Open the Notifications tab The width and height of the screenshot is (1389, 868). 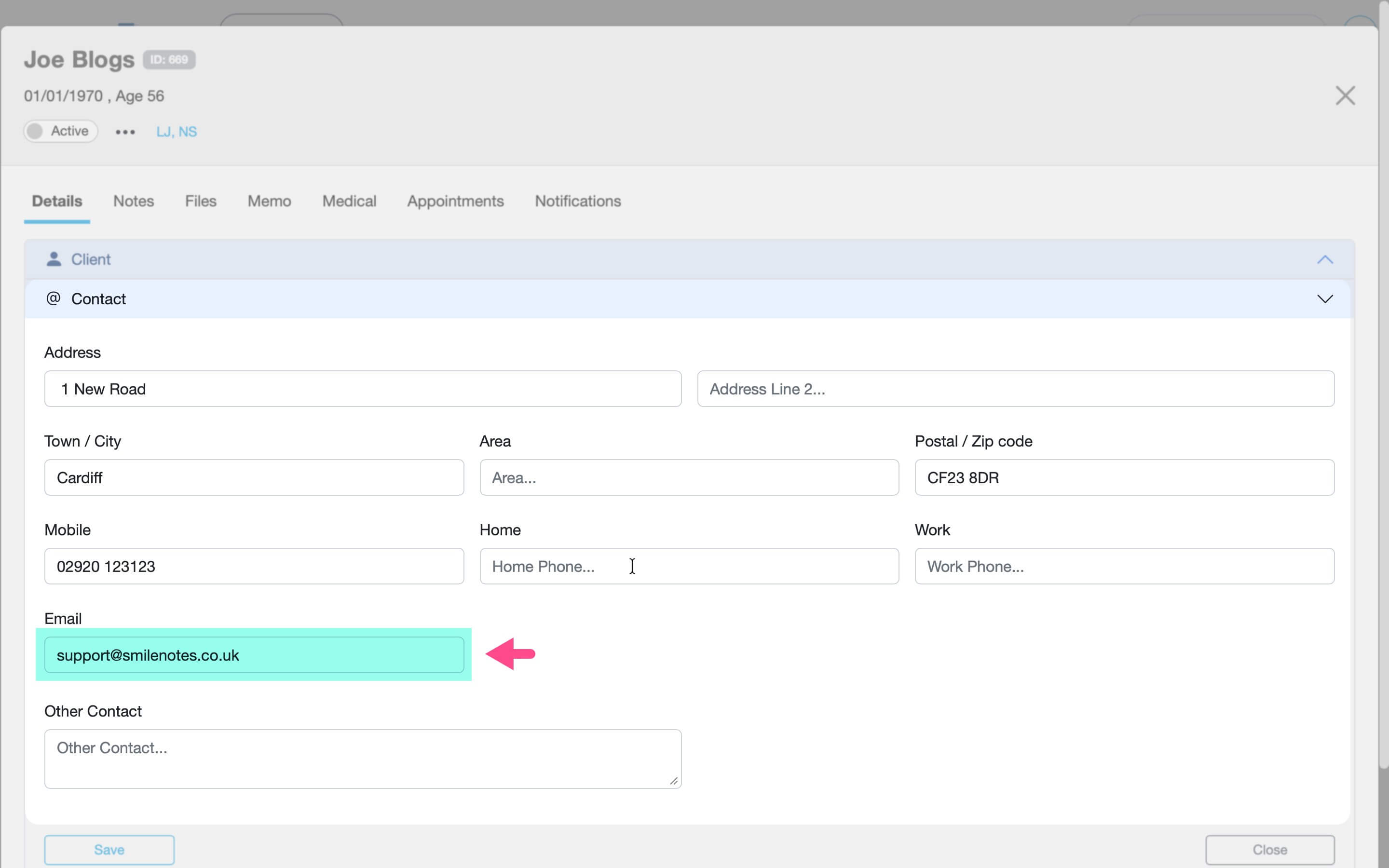pos(577,201)
